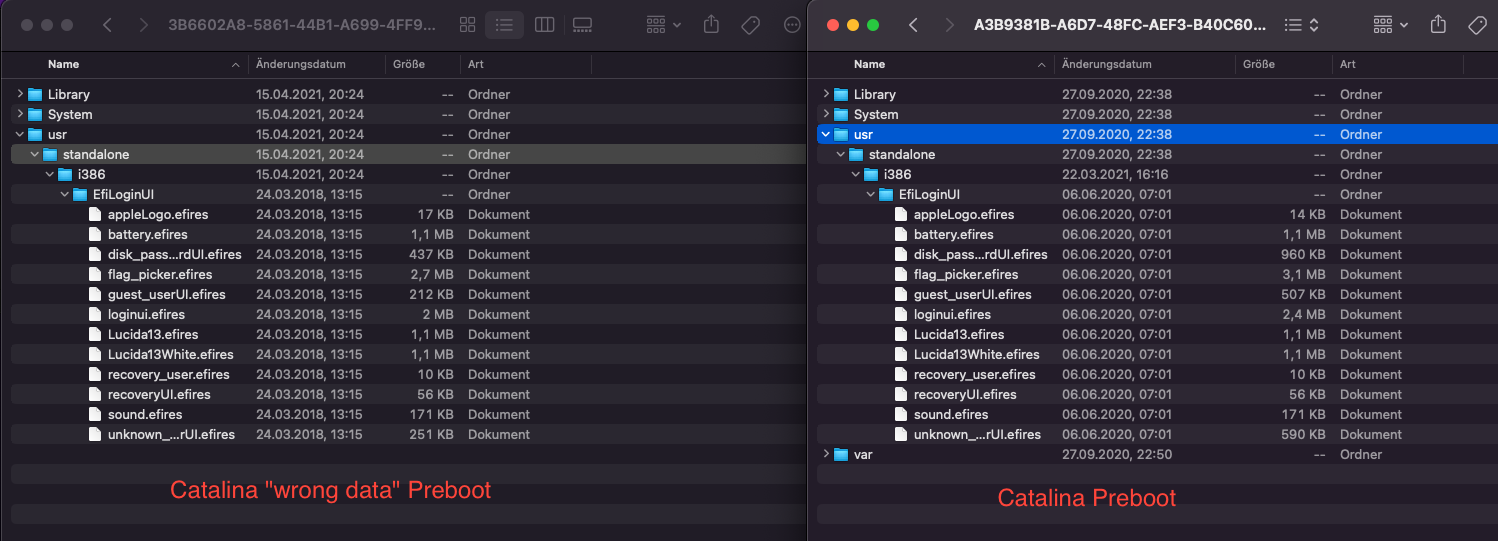The width and height of the screenshot is (1498, 541).
Task: Expand Library folder in right window
Action: (x=826, y=94)
